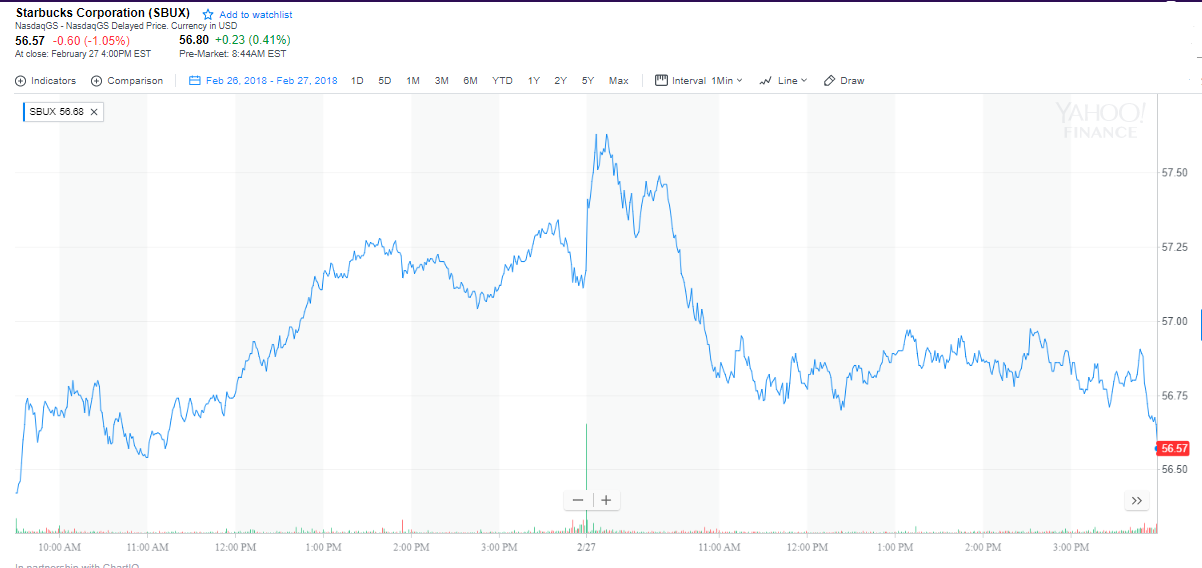Click the Add to watchlist star icon
The image size is (1202, 568).
pyautogui.click(x=208, y=15)
